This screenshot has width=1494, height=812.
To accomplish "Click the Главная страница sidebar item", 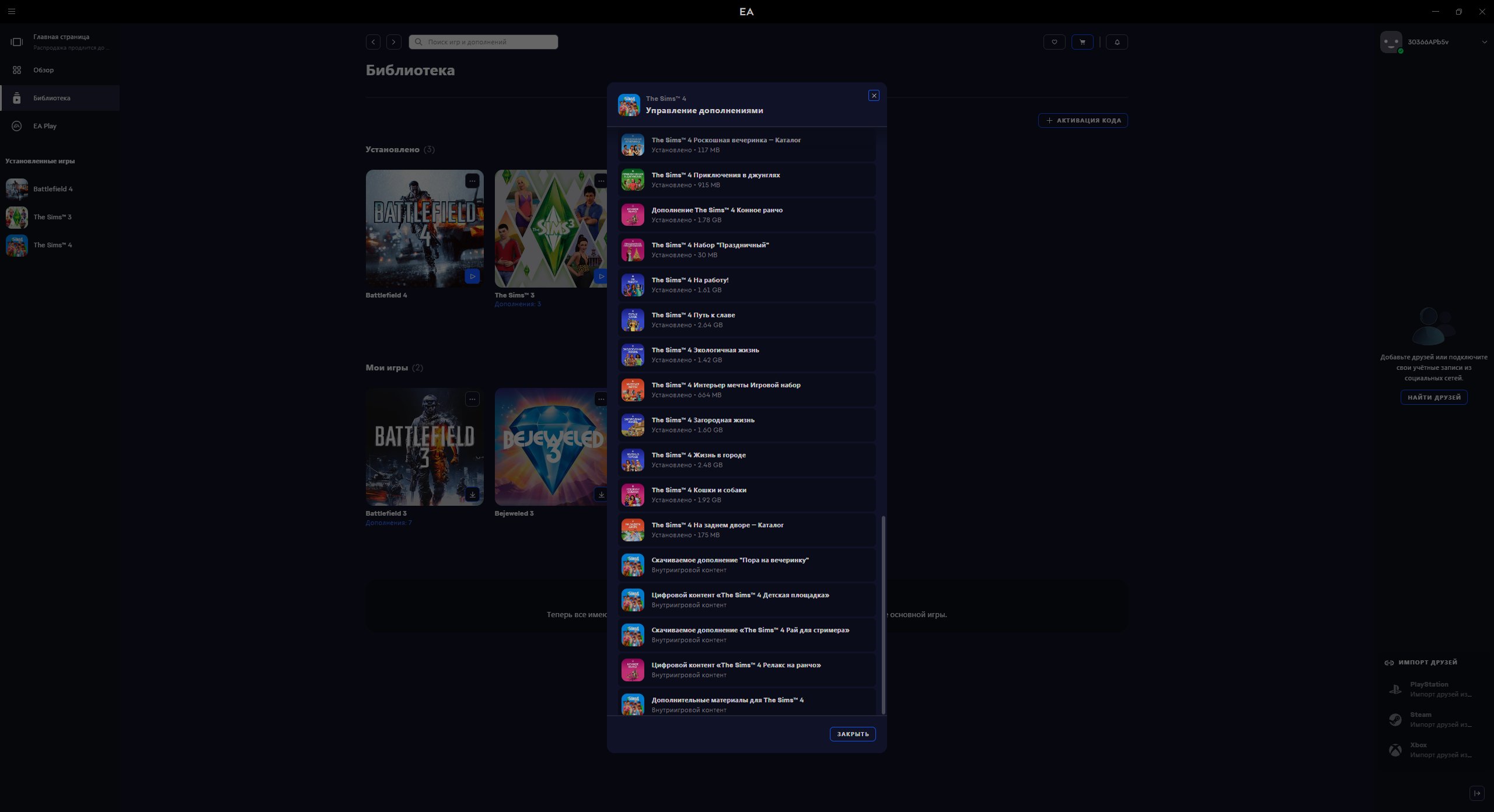I will (60, 41).
